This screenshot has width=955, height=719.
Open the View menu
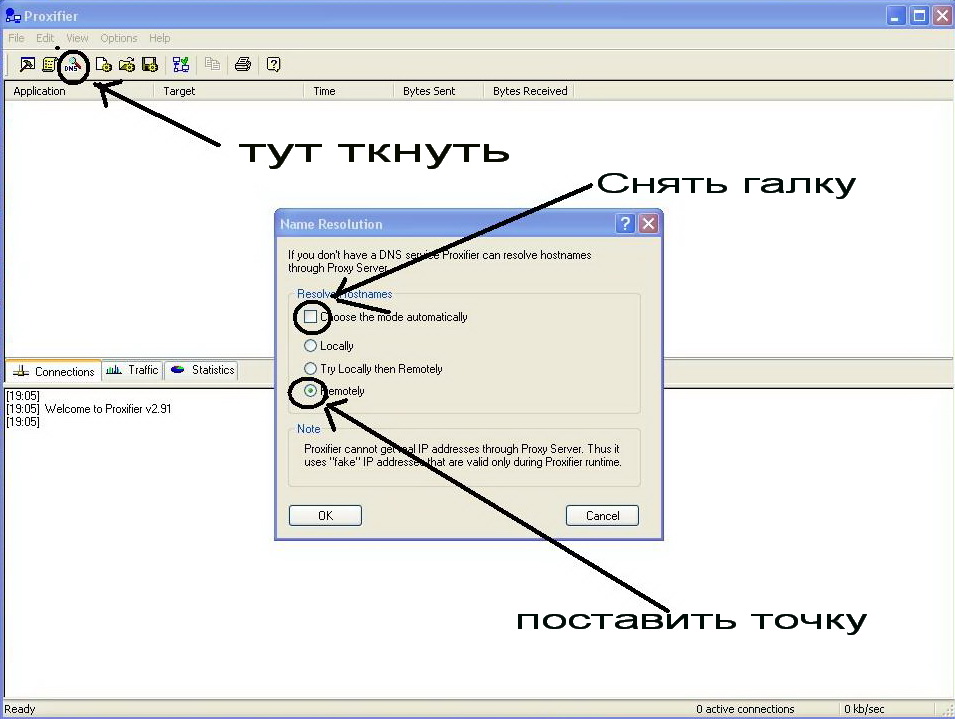[77, 38]
